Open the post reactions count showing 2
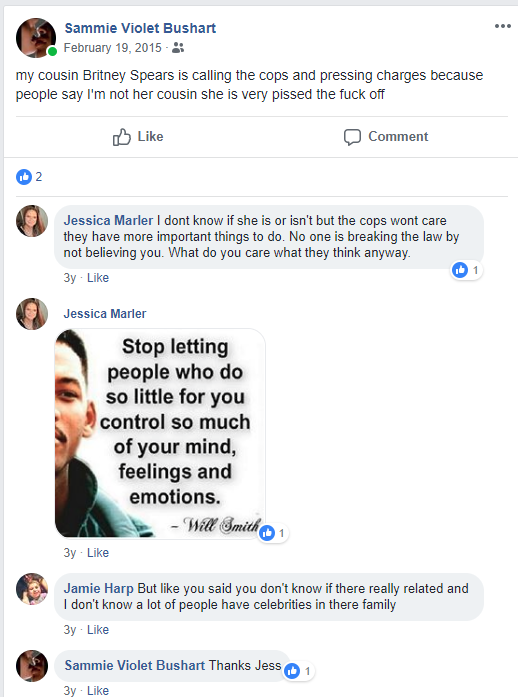Screen dimensions: 518x697 (29, 177)
